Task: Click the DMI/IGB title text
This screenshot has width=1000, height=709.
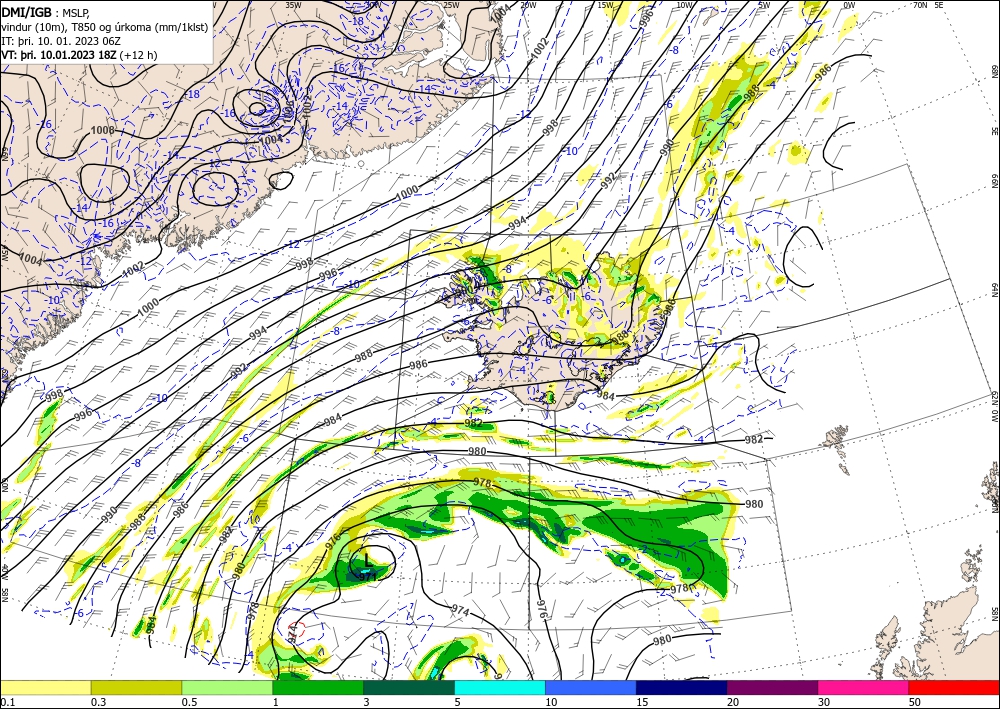Action: pos(26,11)
